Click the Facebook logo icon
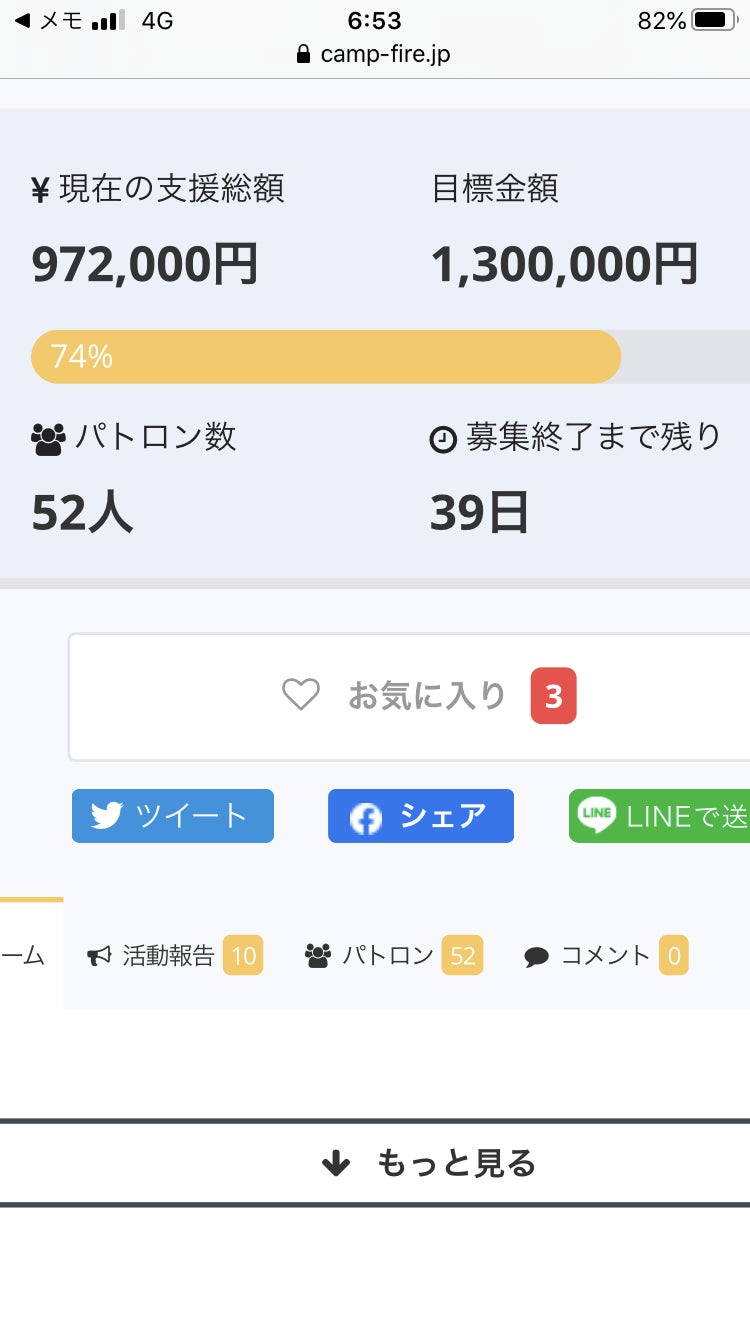Image resolution: width=750 pixels, height=1334 pixels. click(366, 818)
